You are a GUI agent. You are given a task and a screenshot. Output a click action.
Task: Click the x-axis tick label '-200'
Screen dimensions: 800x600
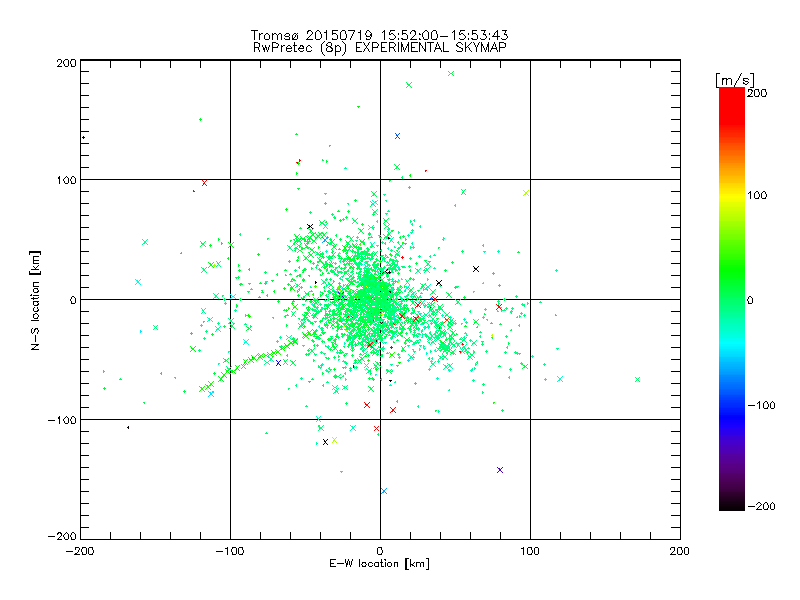pyautogui.click(x=80, y=551)
